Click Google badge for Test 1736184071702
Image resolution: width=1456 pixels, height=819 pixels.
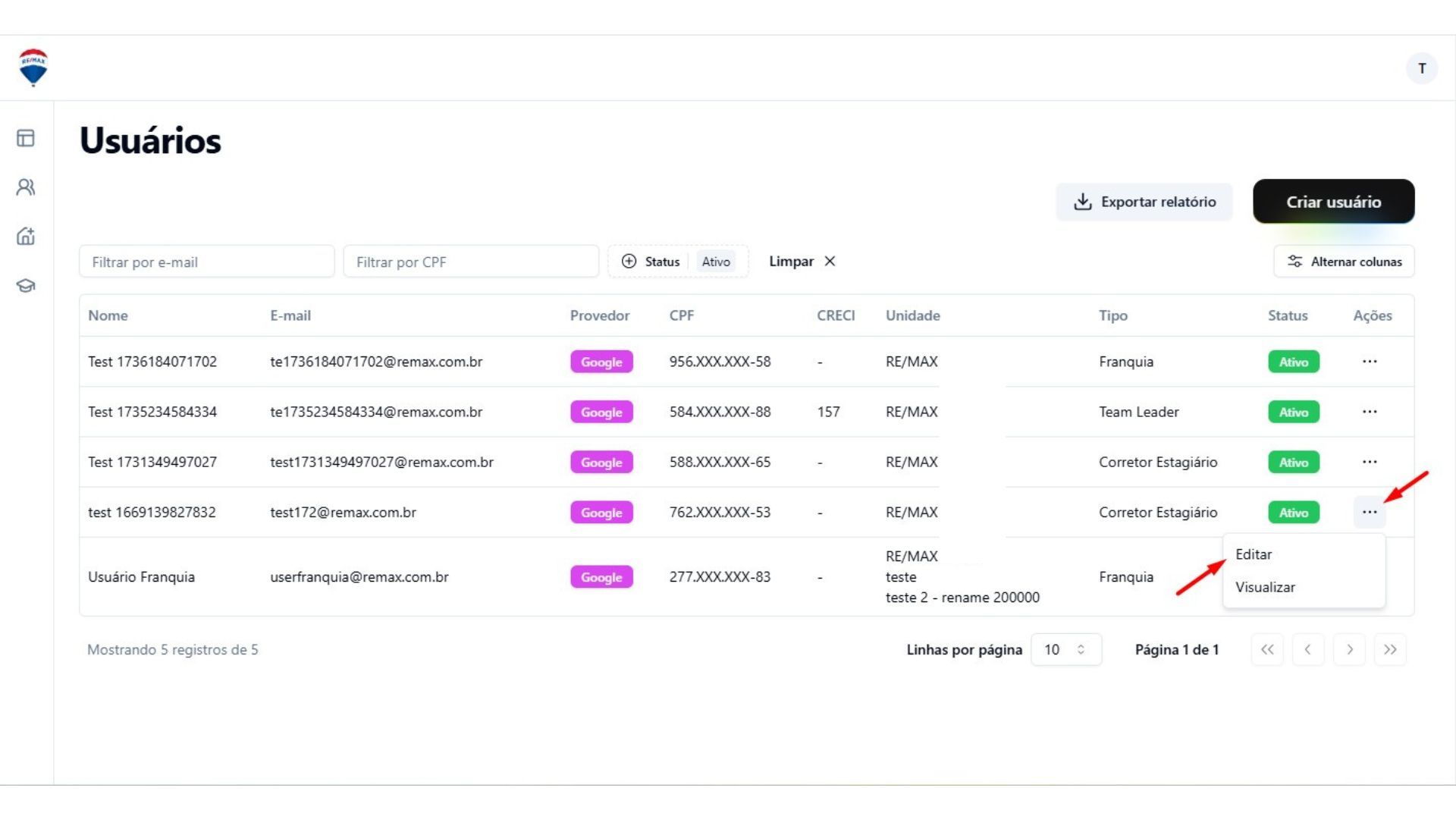click(601, 362)
